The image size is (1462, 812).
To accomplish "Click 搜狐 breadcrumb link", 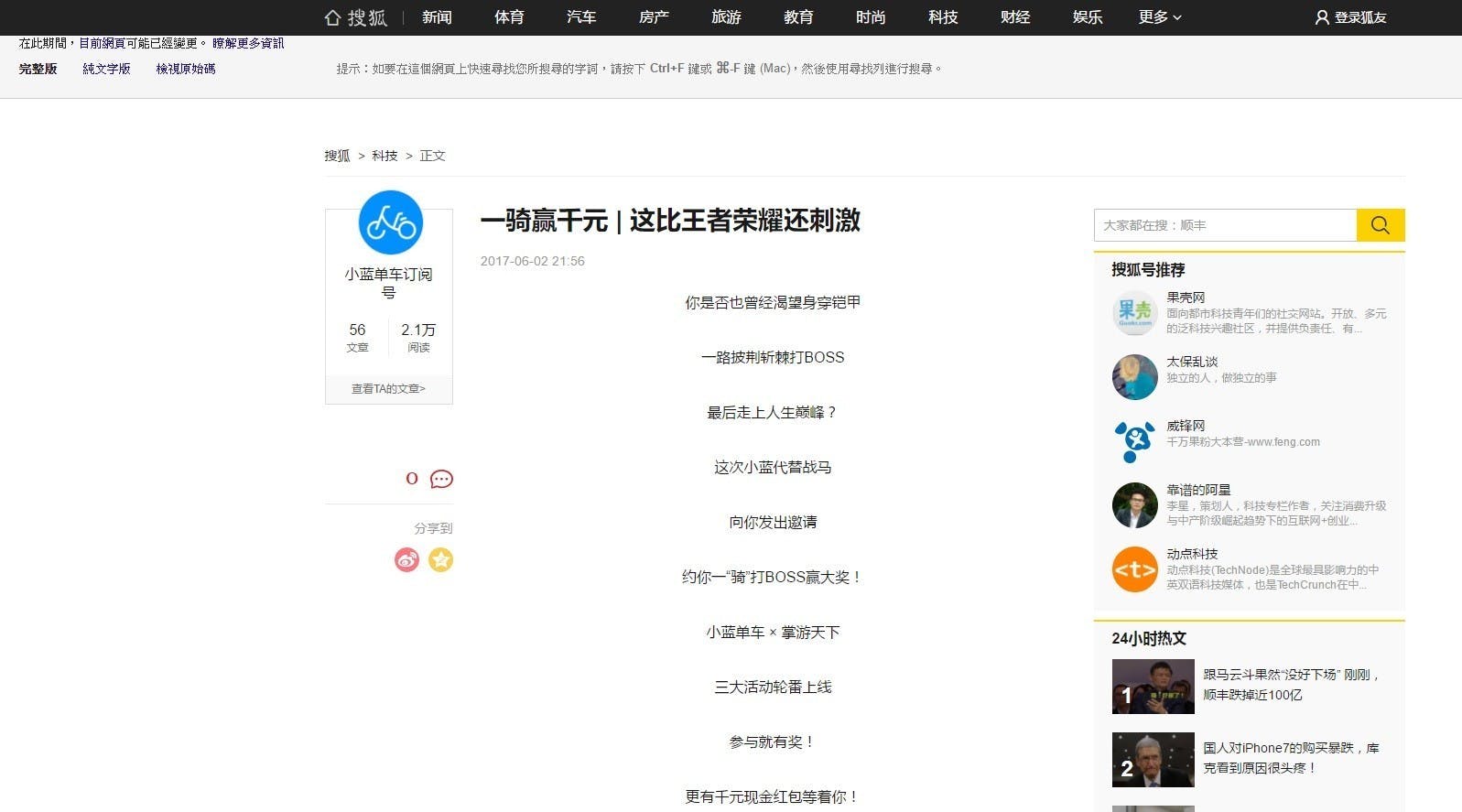I will click(x=337, y=156).
